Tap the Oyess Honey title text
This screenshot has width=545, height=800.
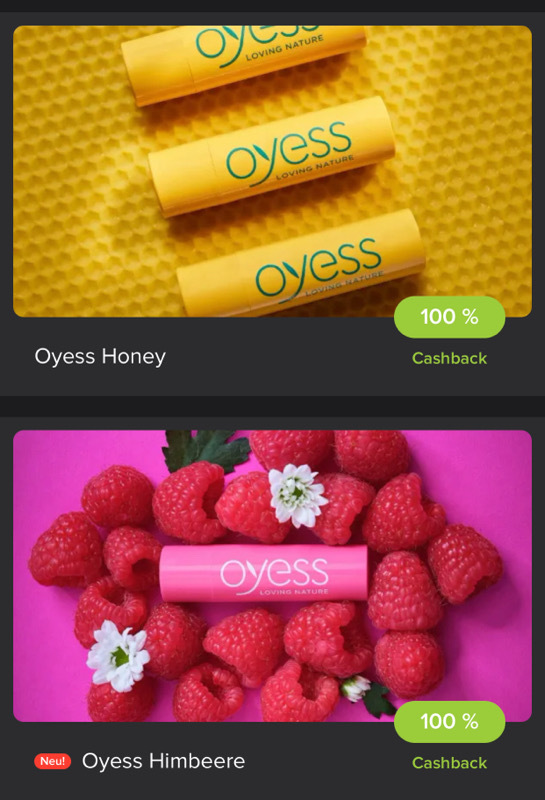pos(100,356)
